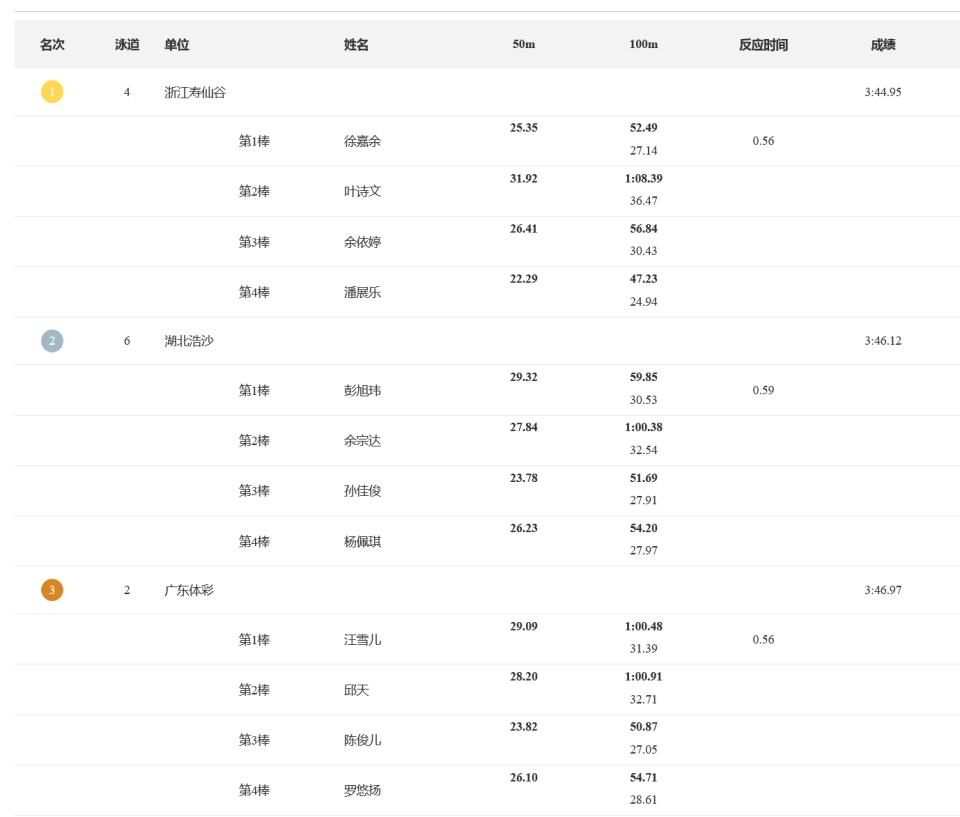Click the 成绩 column header
Screen dimensions: 960x817
pos(883,44)
